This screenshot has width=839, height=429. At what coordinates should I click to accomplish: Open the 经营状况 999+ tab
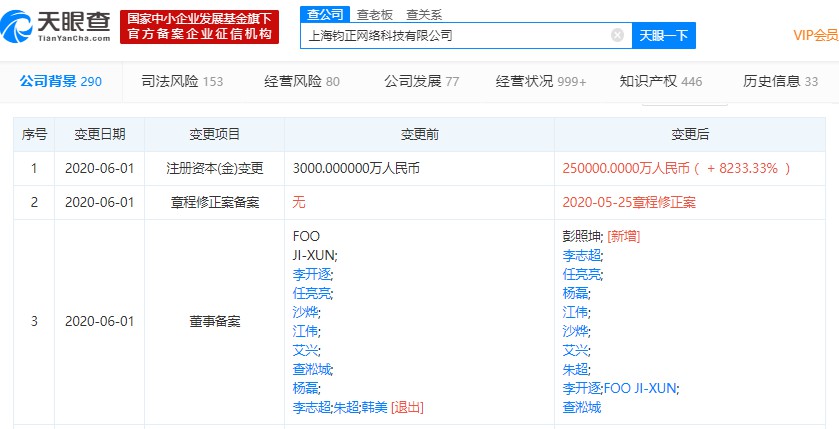click(541, 81)
